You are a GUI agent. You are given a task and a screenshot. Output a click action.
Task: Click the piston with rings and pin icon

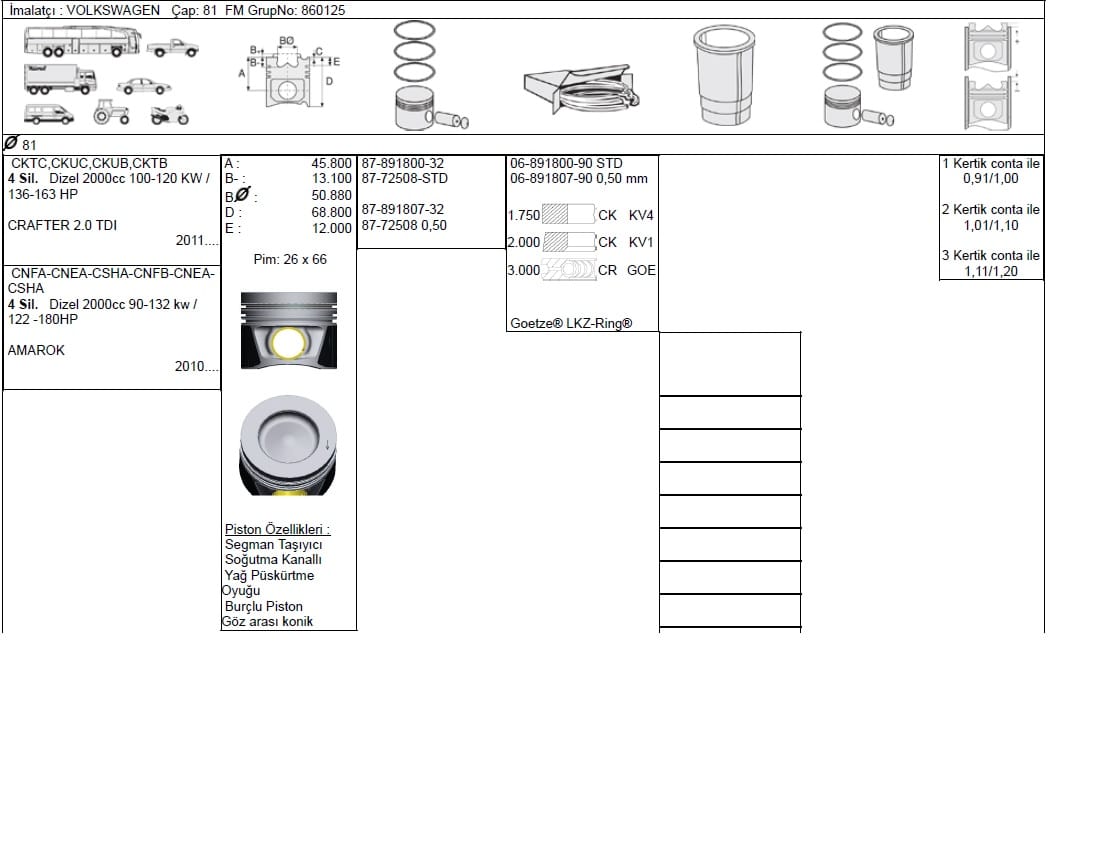pyautogui.click(x=430, y=76)
